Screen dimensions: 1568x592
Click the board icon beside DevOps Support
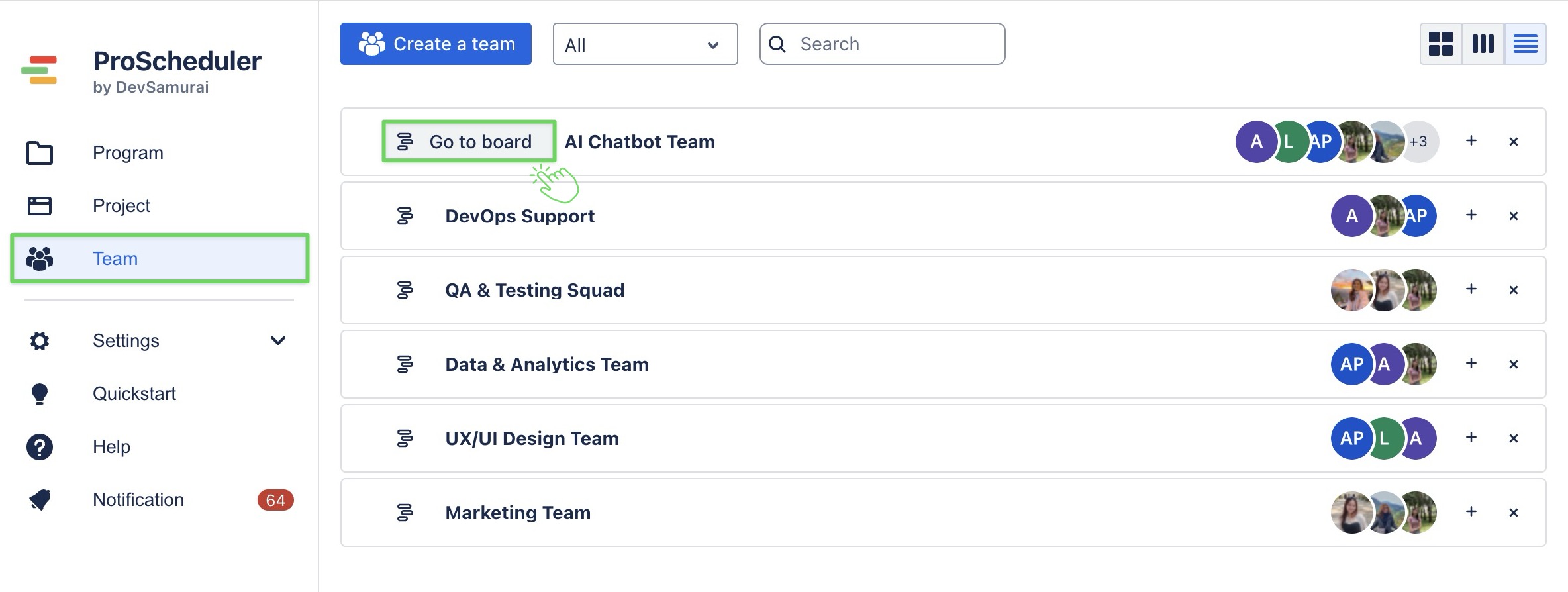click(405, 216)
